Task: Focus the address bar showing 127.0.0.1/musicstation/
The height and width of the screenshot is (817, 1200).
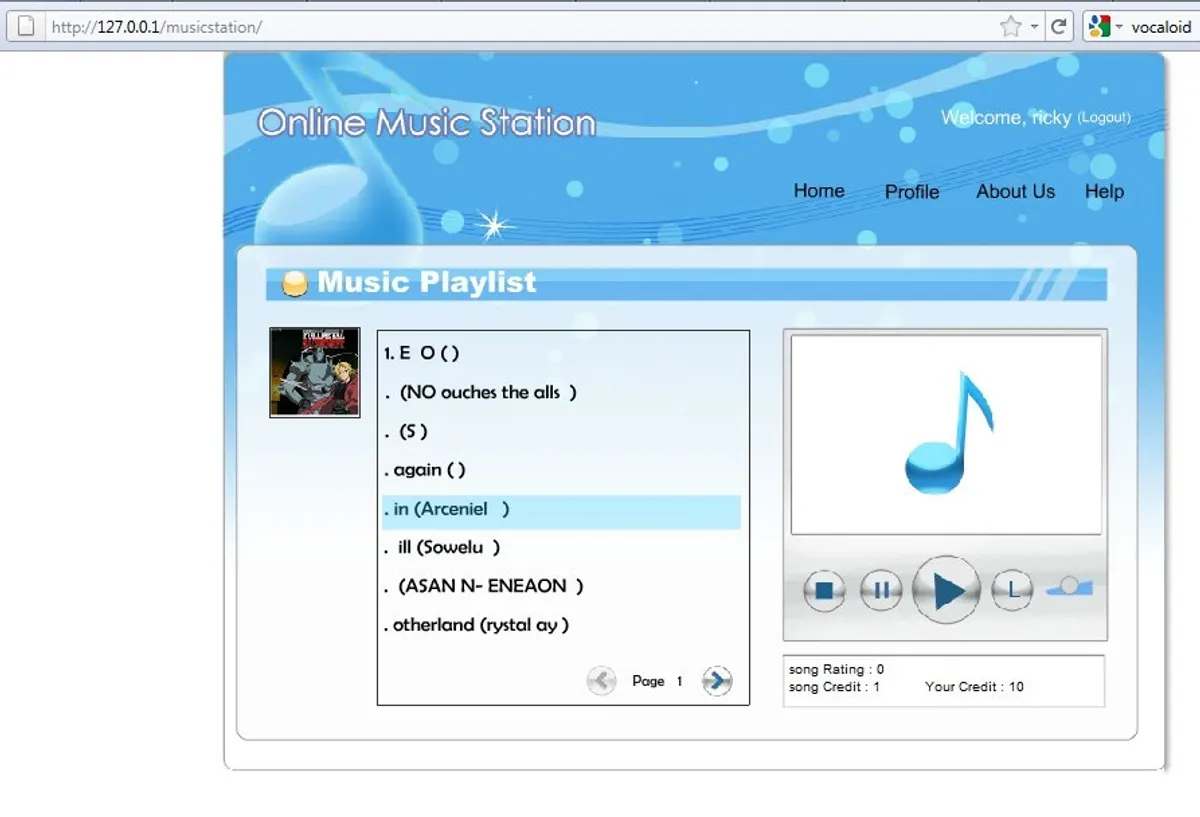Action: click(520, 27)
